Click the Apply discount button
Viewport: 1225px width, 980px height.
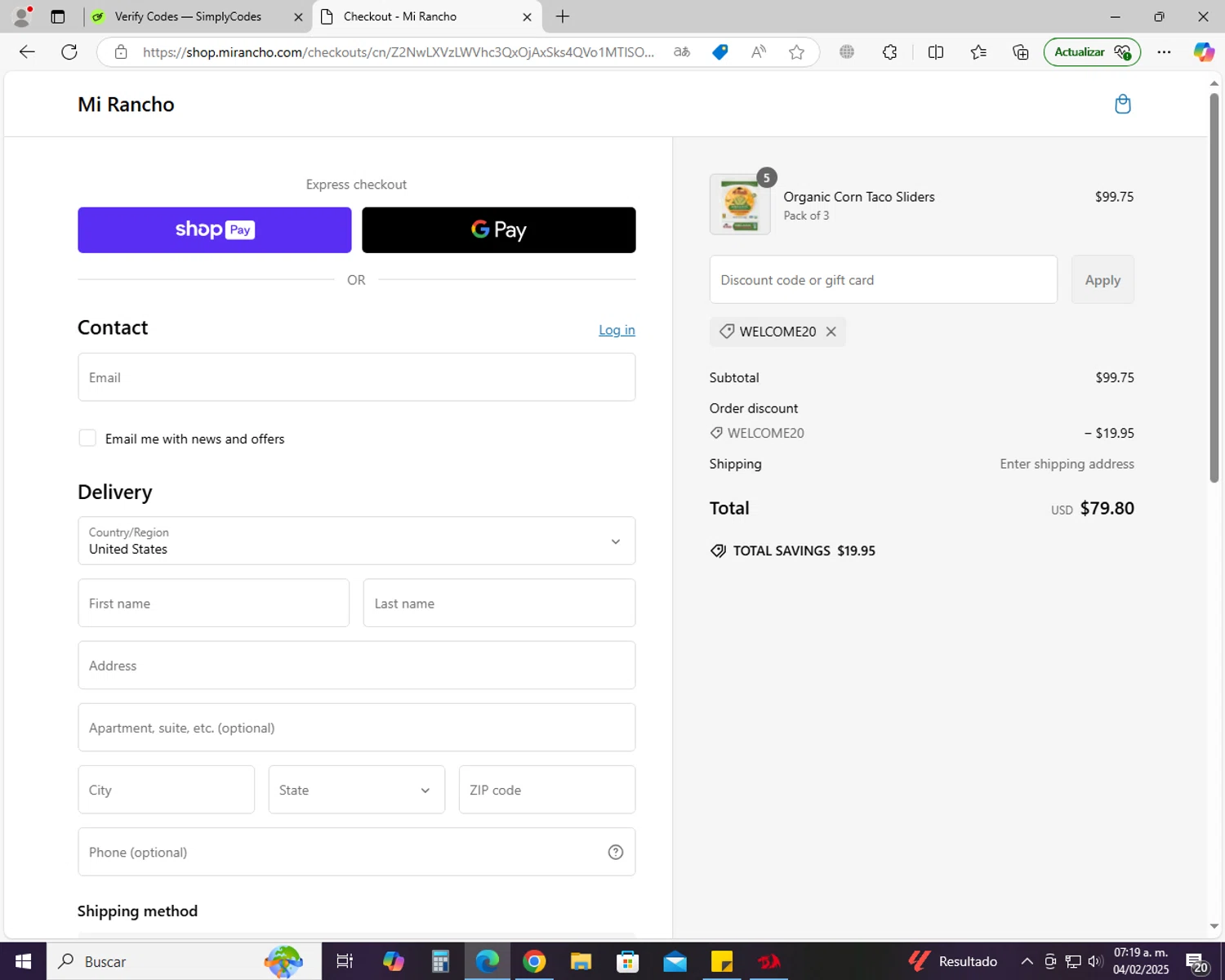(x=1102, y=279)
